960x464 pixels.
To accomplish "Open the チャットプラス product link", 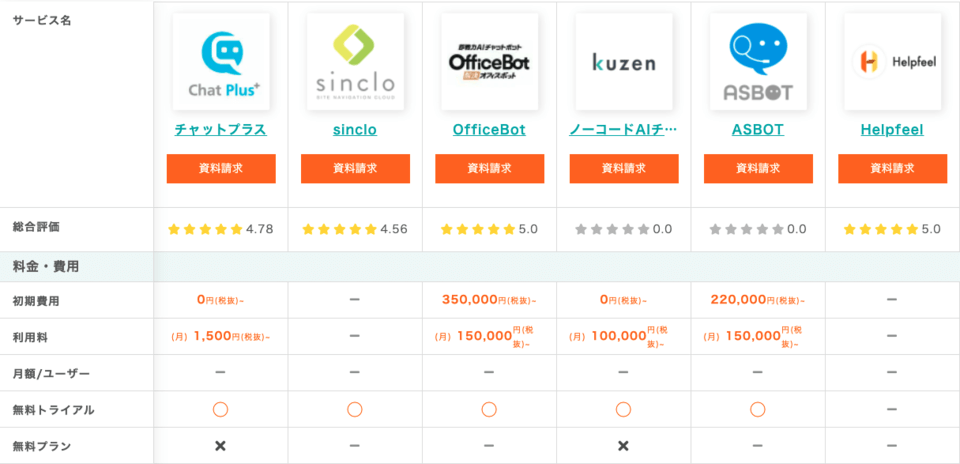I will (x=221, y=130).
